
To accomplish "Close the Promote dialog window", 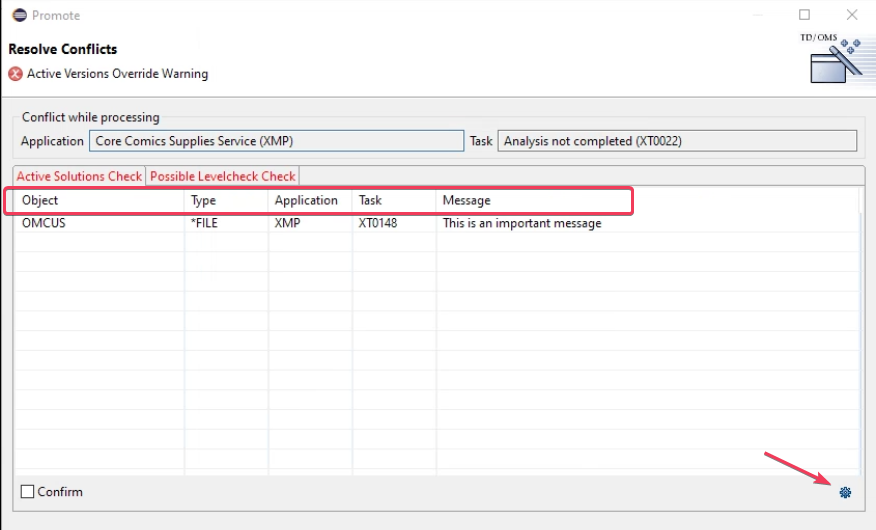I will click(852, 15).
